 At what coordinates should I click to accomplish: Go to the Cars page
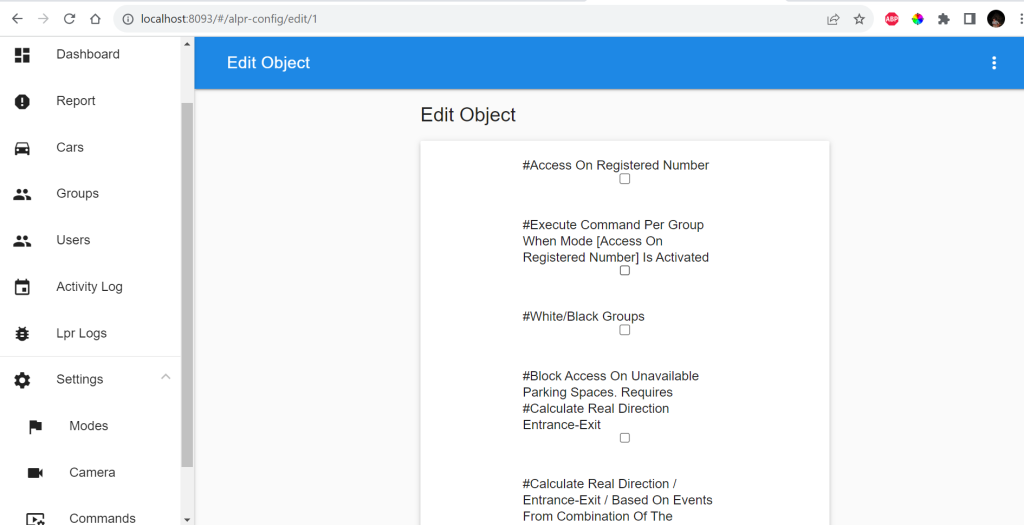90,148
